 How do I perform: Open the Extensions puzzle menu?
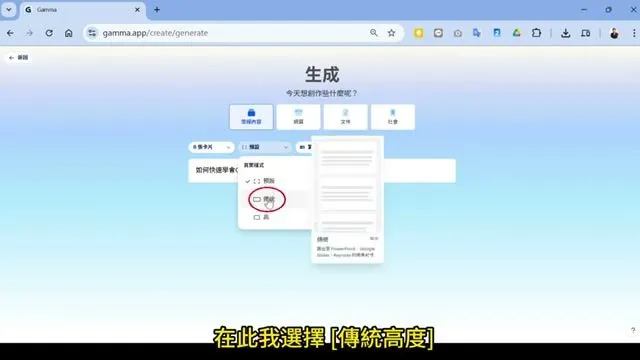pyautogui.click(x=536, y=33)
